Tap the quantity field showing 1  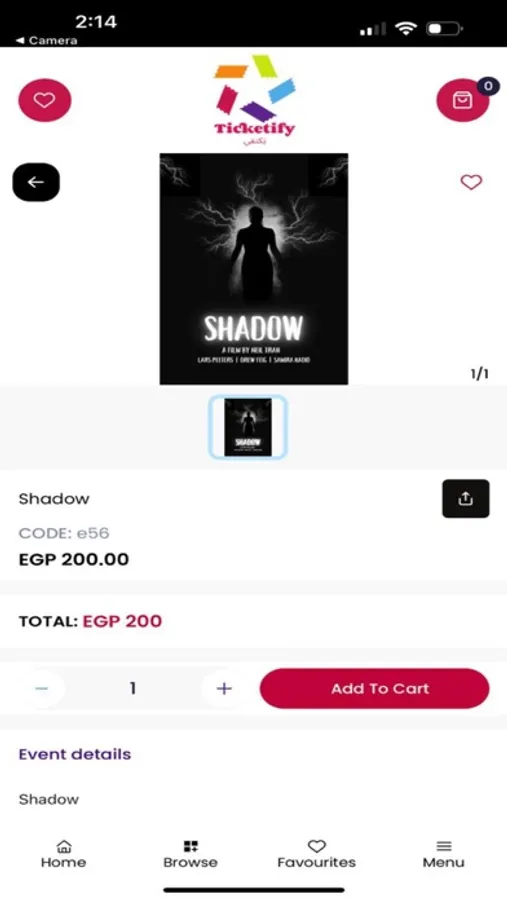click(x=133, y=688)
